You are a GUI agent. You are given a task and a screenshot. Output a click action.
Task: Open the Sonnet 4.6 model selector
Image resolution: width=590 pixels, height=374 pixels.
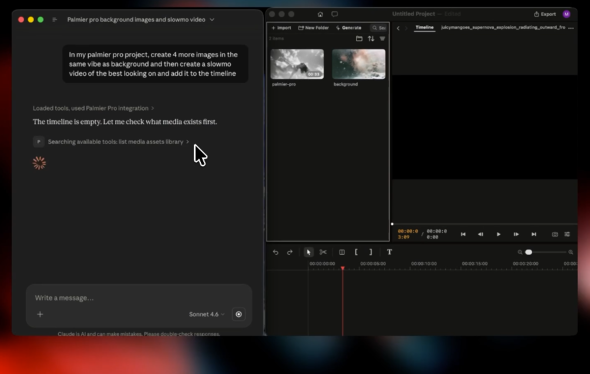tap(207, 314)
